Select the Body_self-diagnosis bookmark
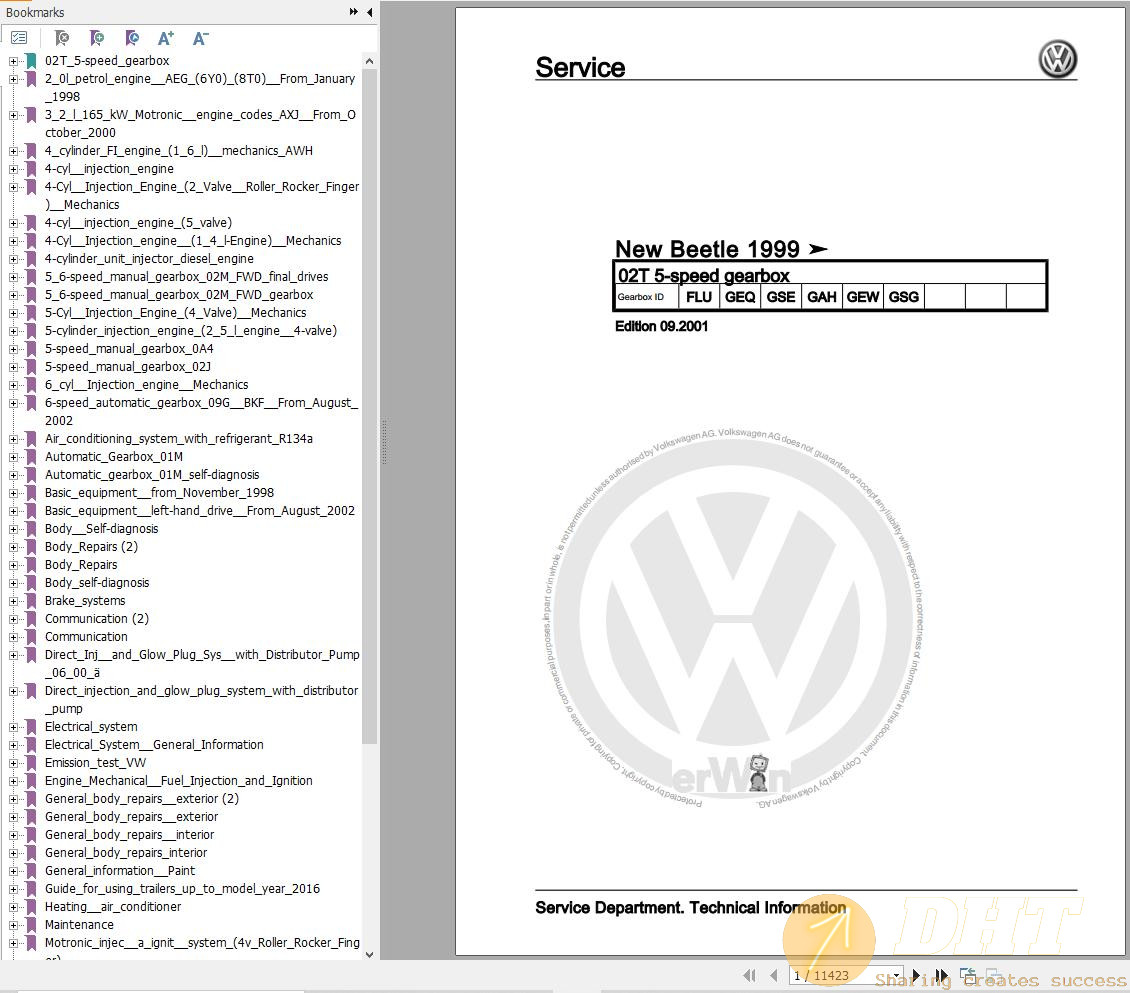This screenshot has width=1130, height=993. pos(97,583)
